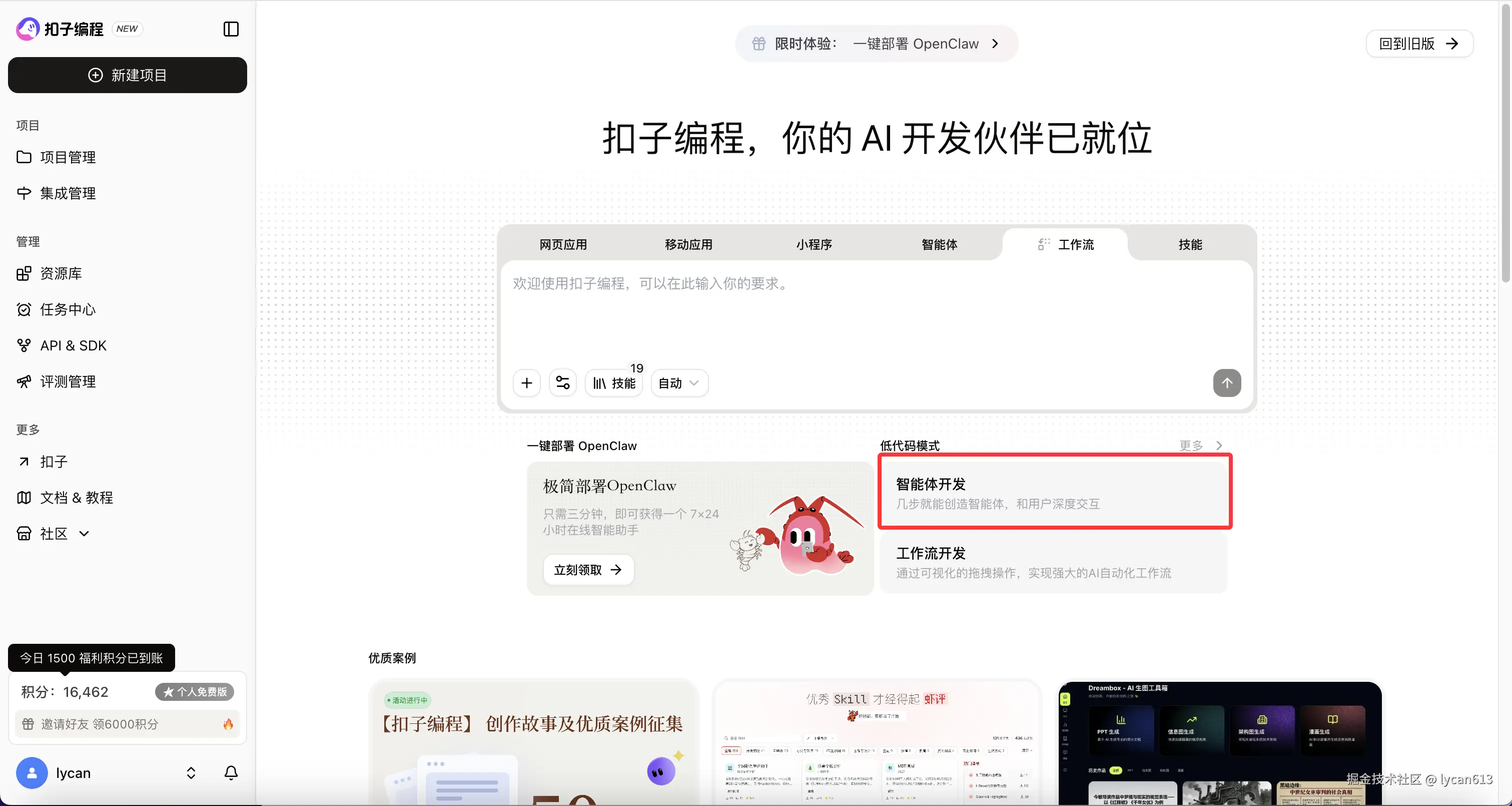The height and width of the screenshot is (806, 1512).
Task: Open lycan account switcher arrows
Action: pyautogui.click(x=191, y=772)
